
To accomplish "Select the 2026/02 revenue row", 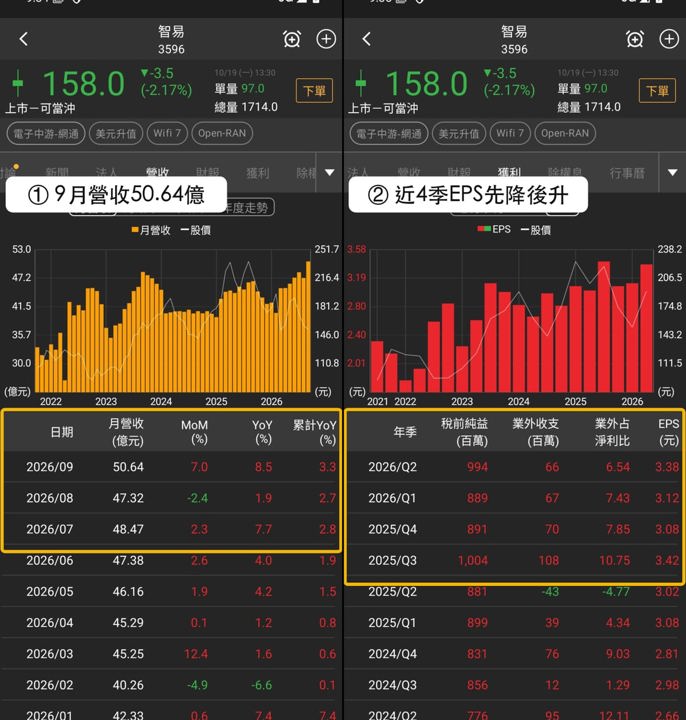I will click(x=171, y=685).
